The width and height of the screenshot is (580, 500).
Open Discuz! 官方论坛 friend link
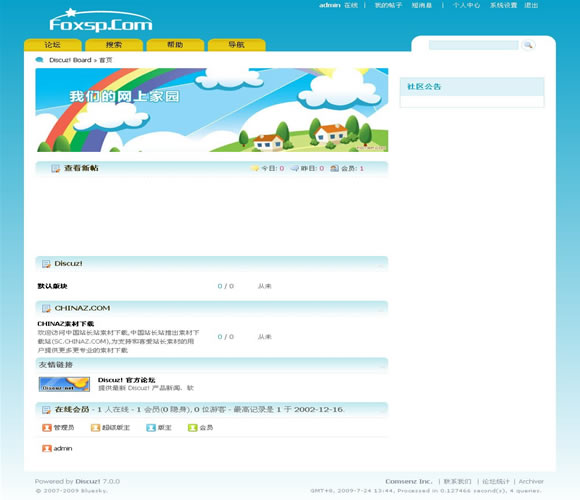(127, 380)
